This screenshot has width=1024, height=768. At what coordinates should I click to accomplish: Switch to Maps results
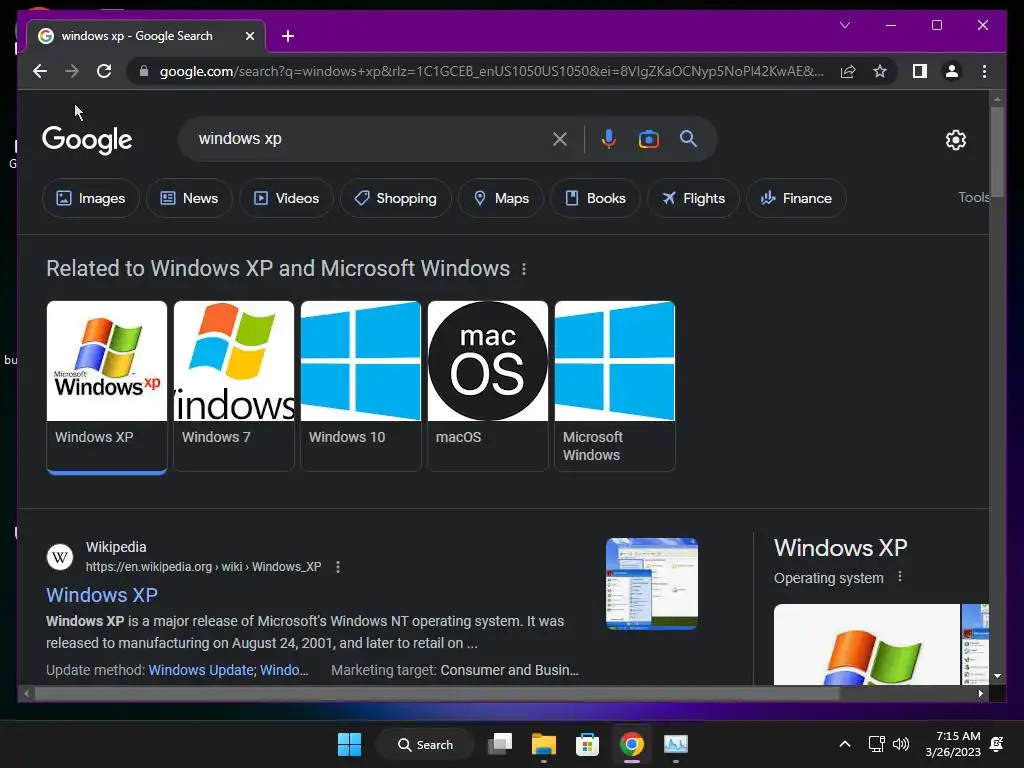click(x=500, y=198)
